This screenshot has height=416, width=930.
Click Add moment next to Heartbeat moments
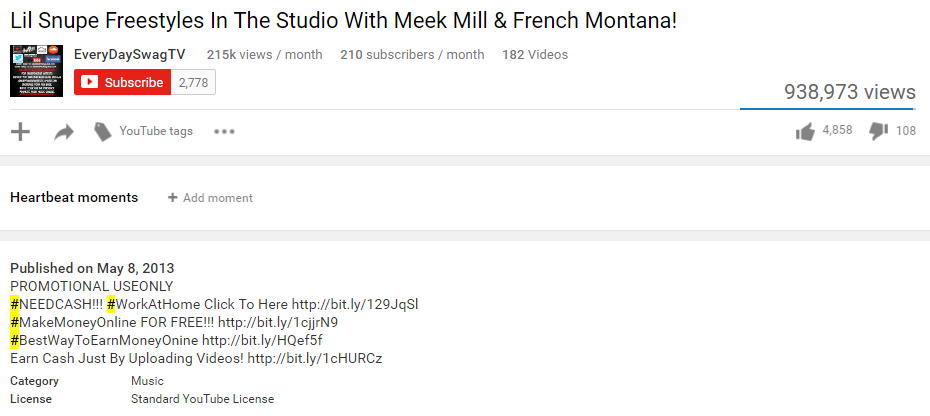click(210, 198)
